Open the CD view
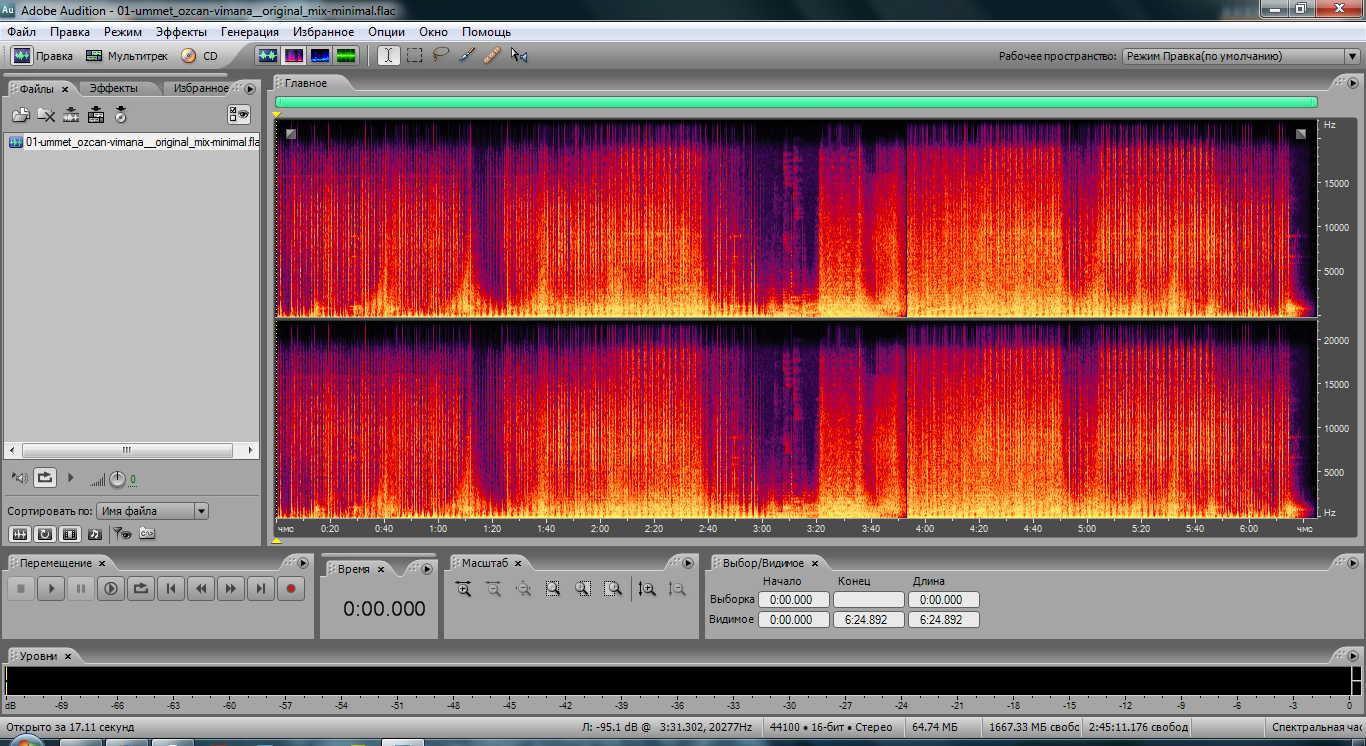The image size is (1366, 746). pos(199,56)
